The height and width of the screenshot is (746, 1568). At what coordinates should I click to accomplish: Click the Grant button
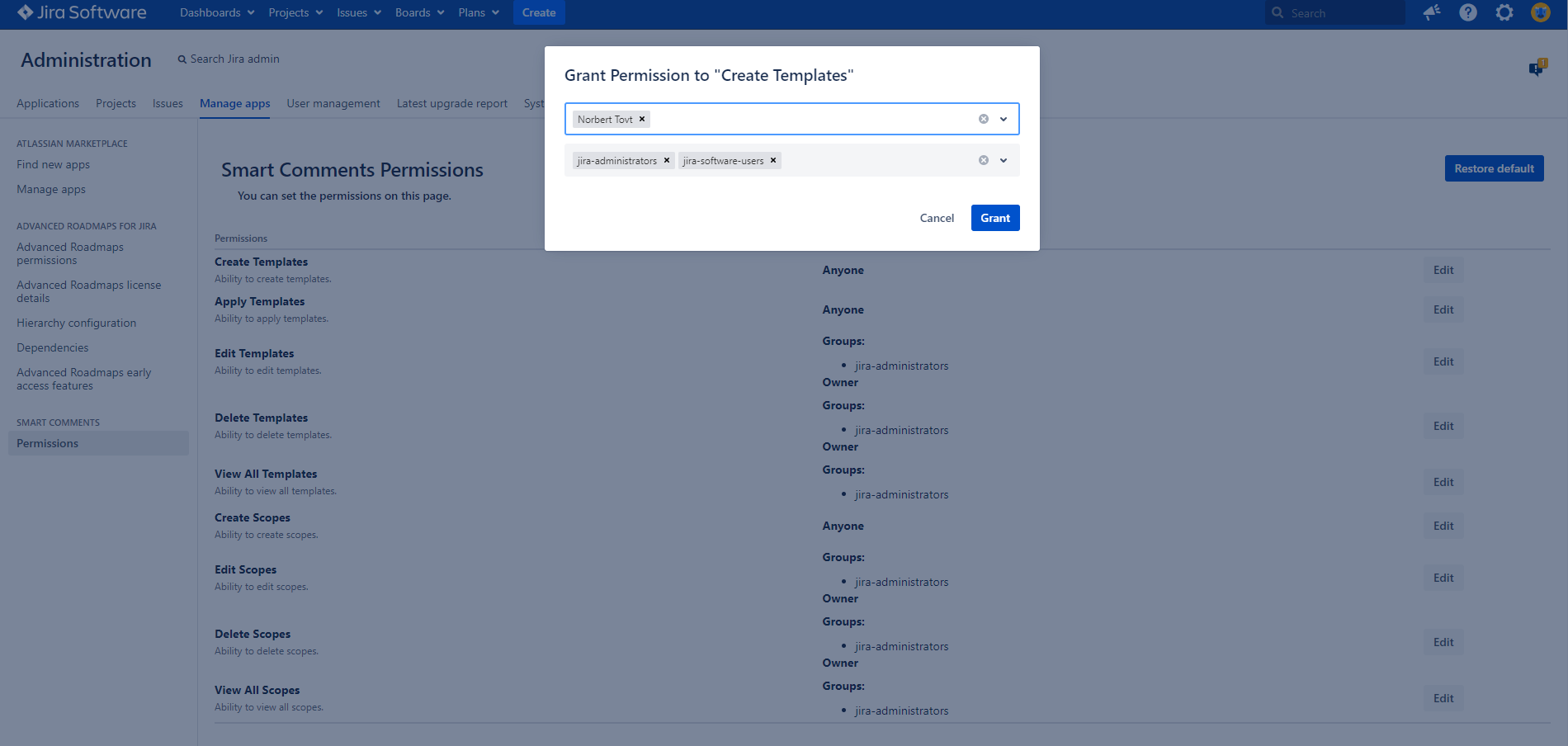pos(995,218)
